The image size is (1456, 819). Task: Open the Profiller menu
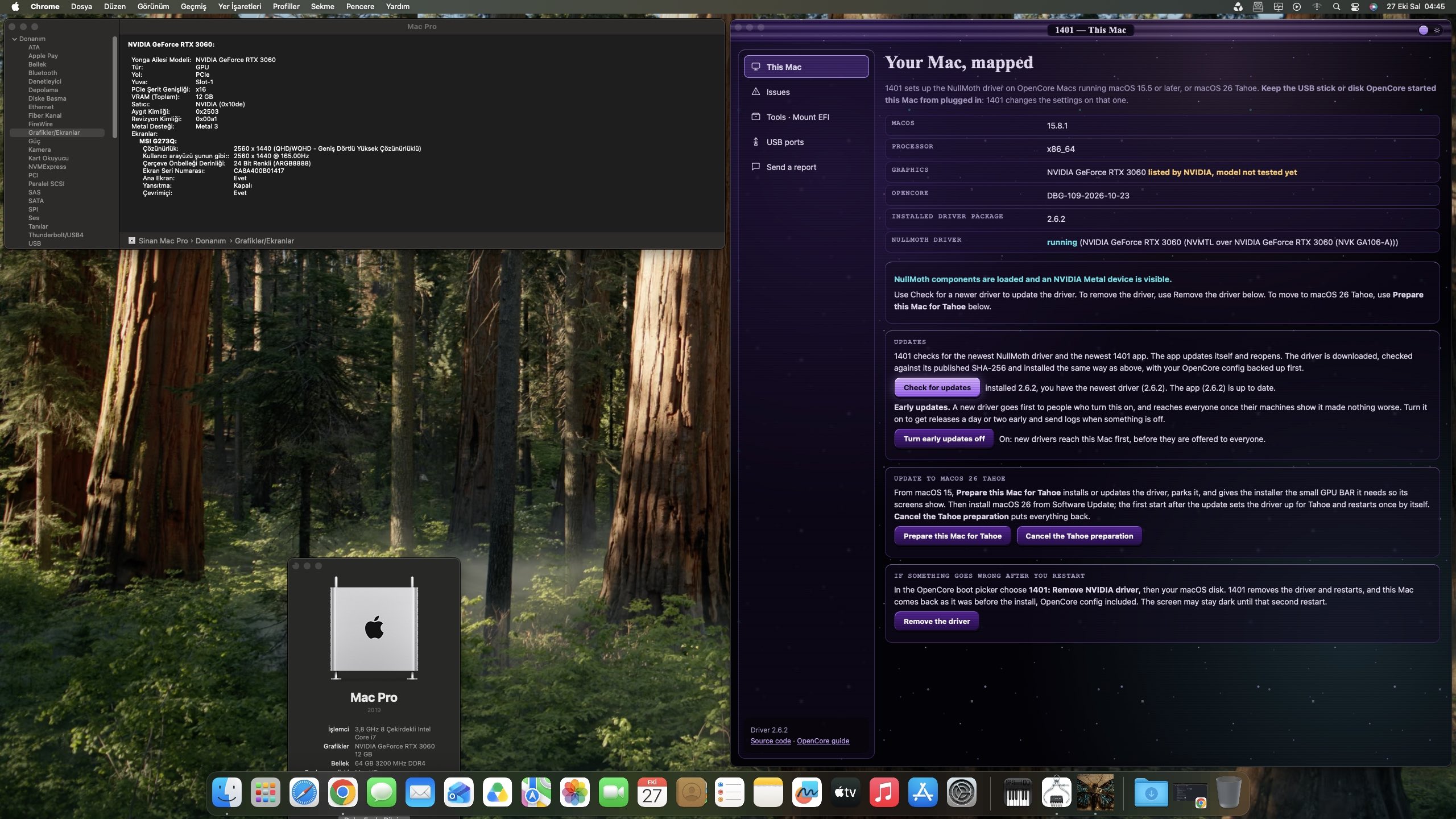pos(286,7)
